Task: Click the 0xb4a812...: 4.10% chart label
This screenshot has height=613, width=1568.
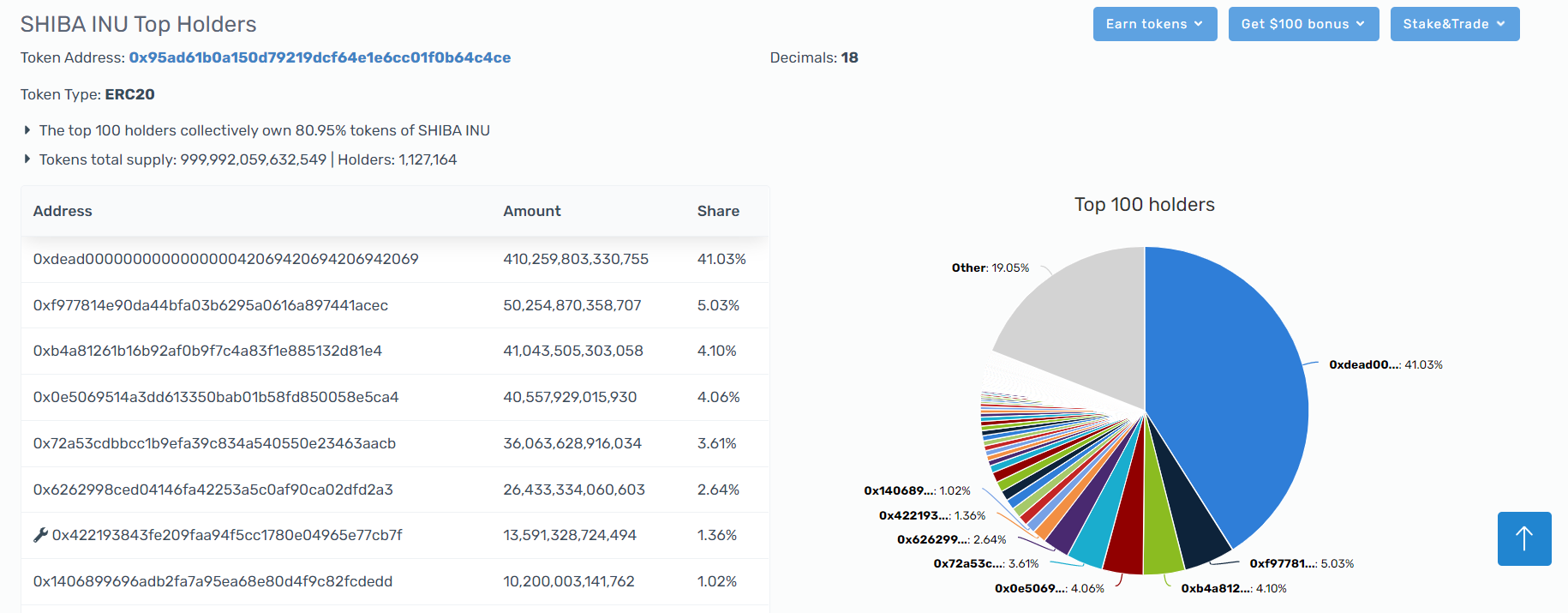Action: (x=1234, y=588)
